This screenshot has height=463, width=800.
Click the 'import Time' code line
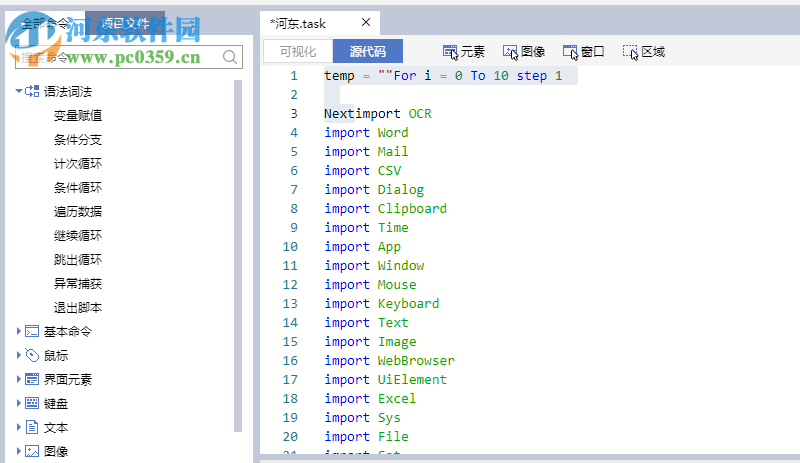[x=366, y=228]
